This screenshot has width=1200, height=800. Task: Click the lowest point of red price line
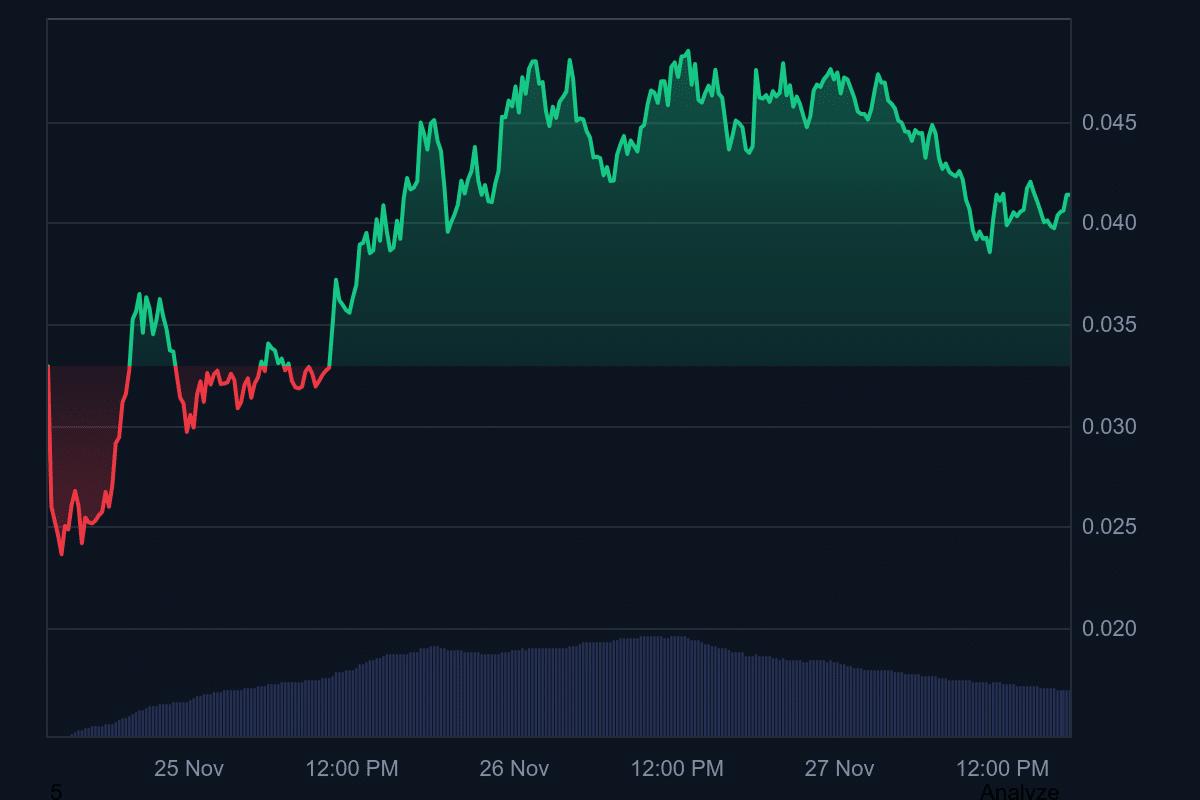click(62, 553)
